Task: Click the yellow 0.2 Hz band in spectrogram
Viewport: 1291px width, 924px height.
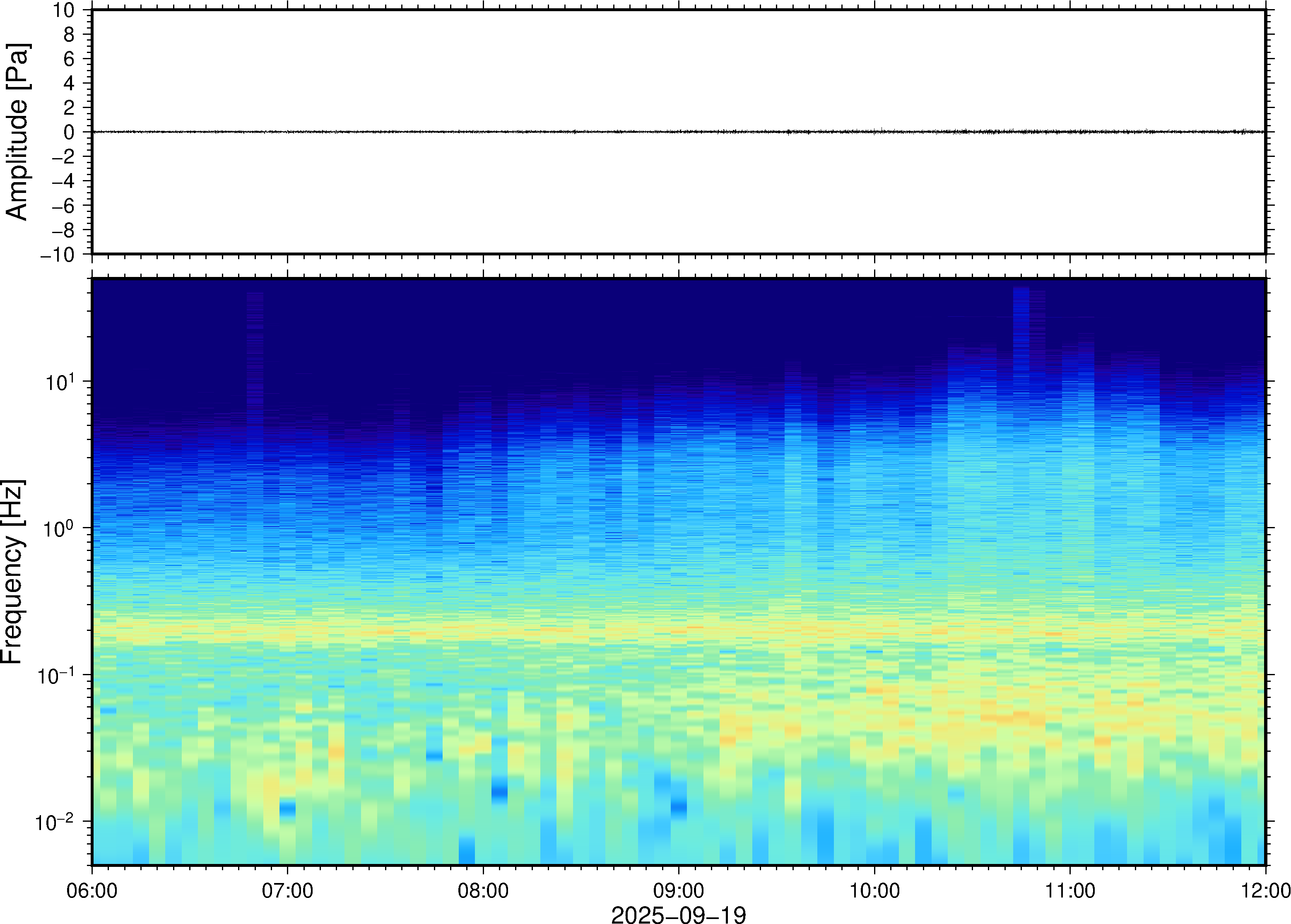Action: [x=678, y=630]
